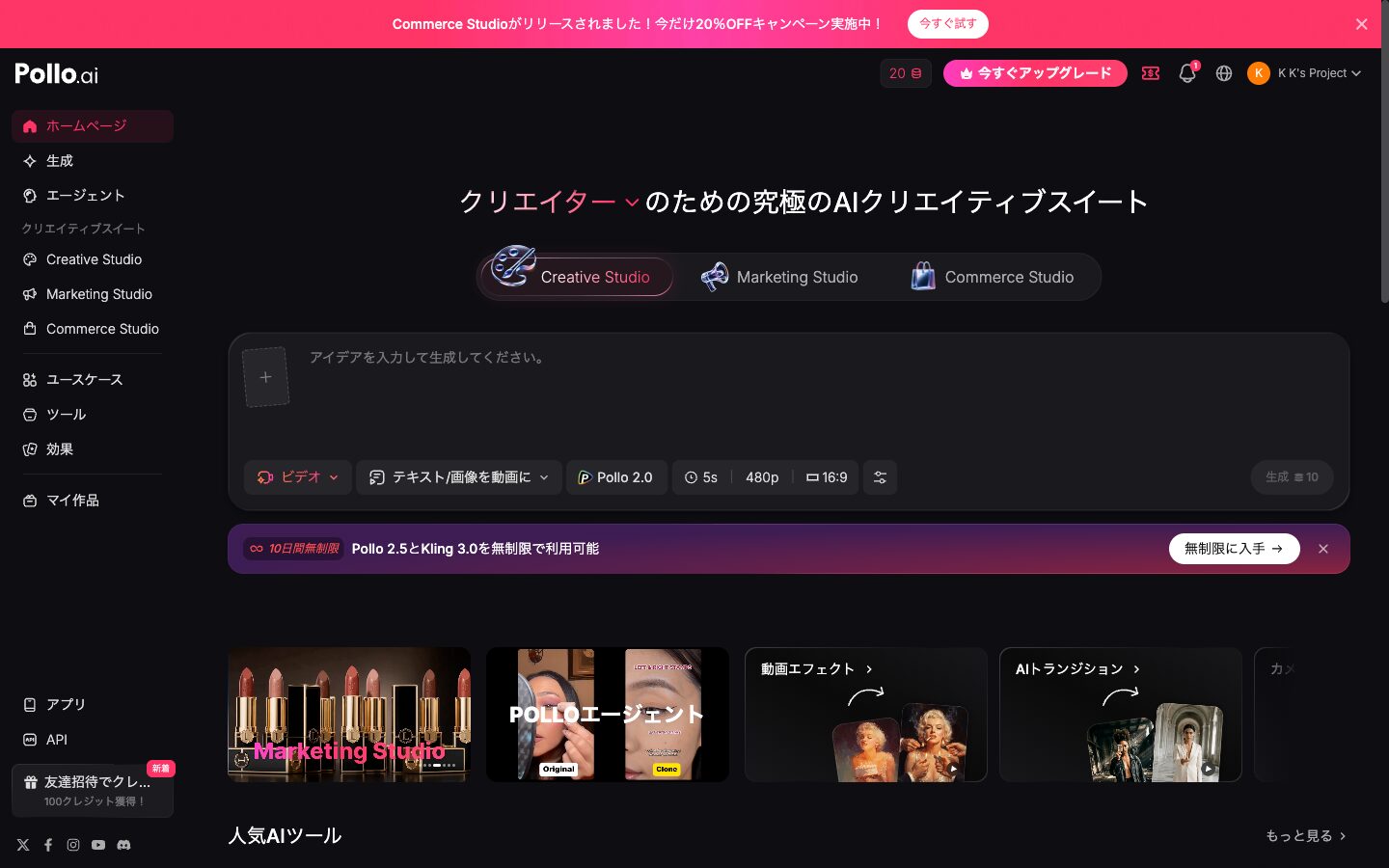Viewport: 1389px width, 868px height.
Task: Open ユースケース in the sidebar
Action: 93,380
